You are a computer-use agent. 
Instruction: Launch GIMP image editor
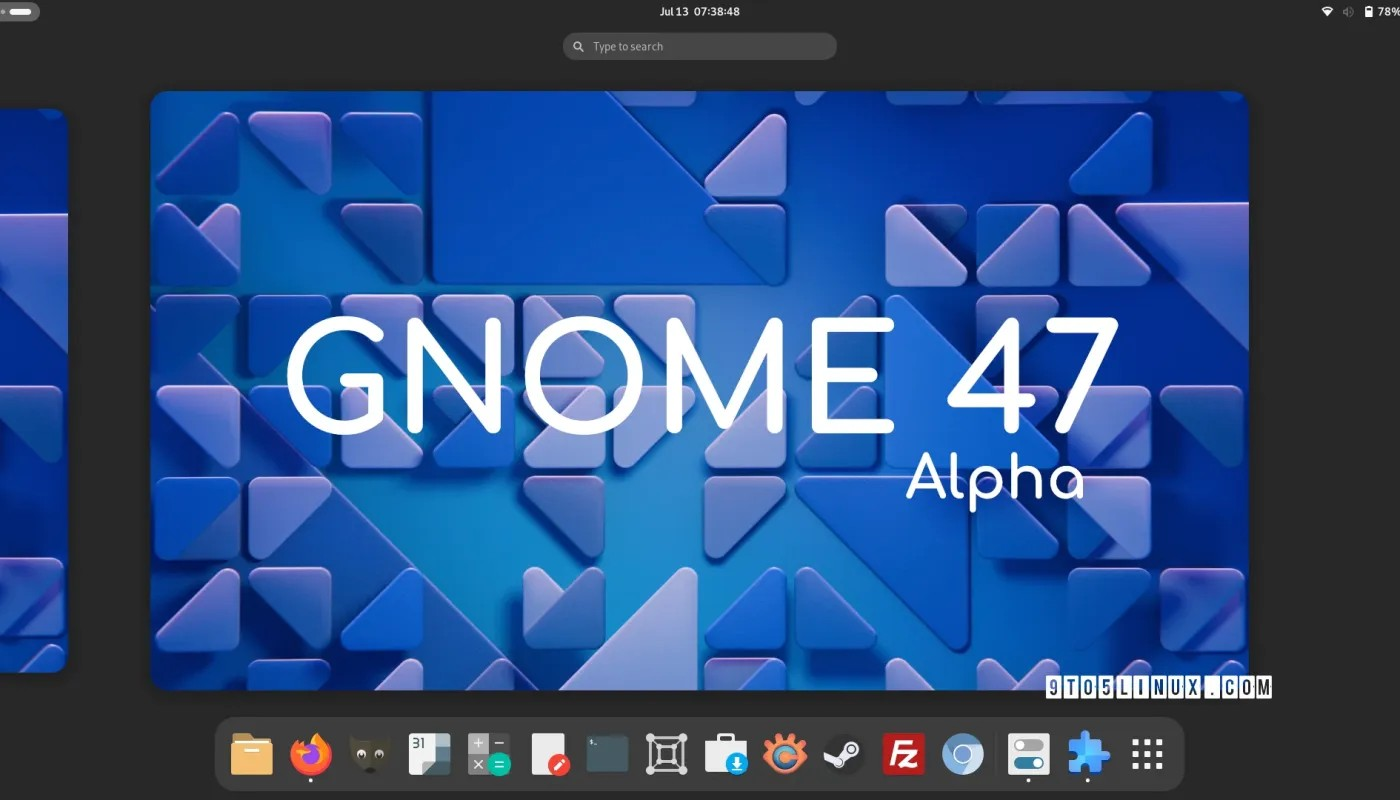tap(370, 755)
